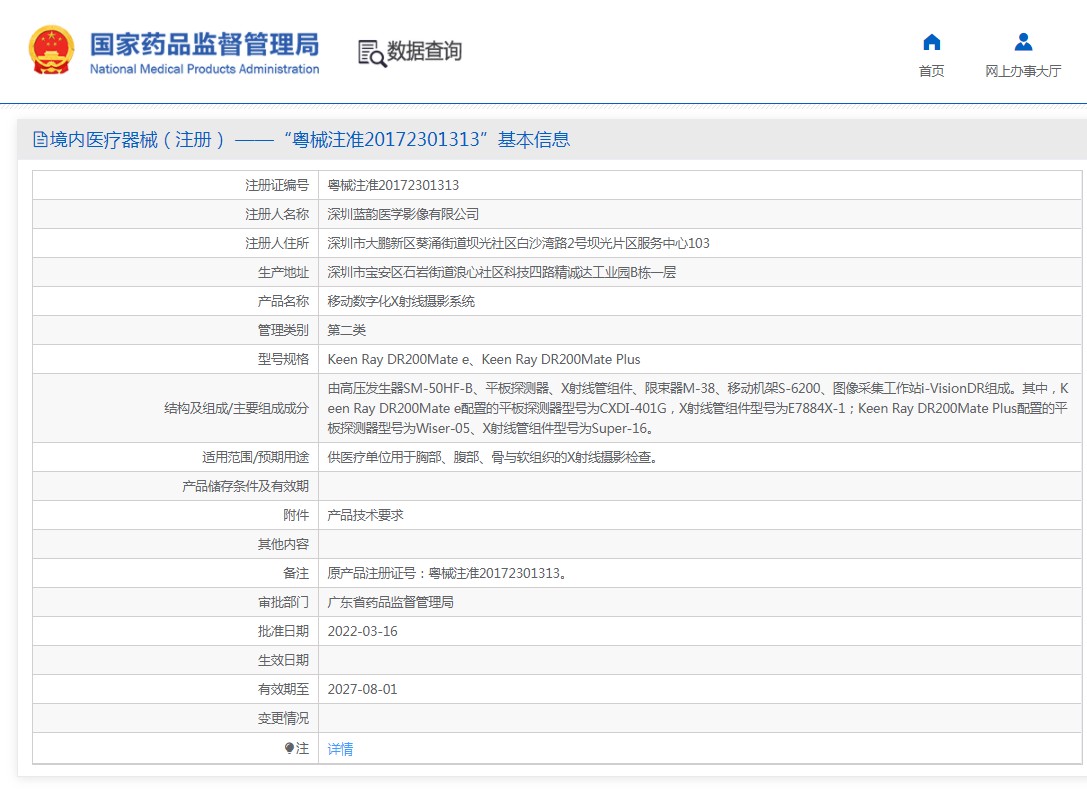Image resolution: width=1087 pixels, height=793 pixels.
Task: Click the 注册人名称 label
Action: pos(277,214)
